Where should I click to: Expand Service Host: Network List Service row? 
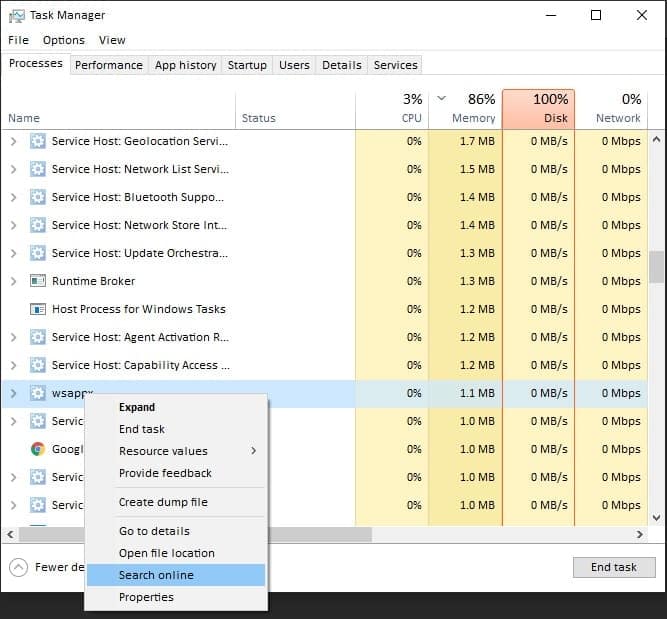tap(14, 169)
